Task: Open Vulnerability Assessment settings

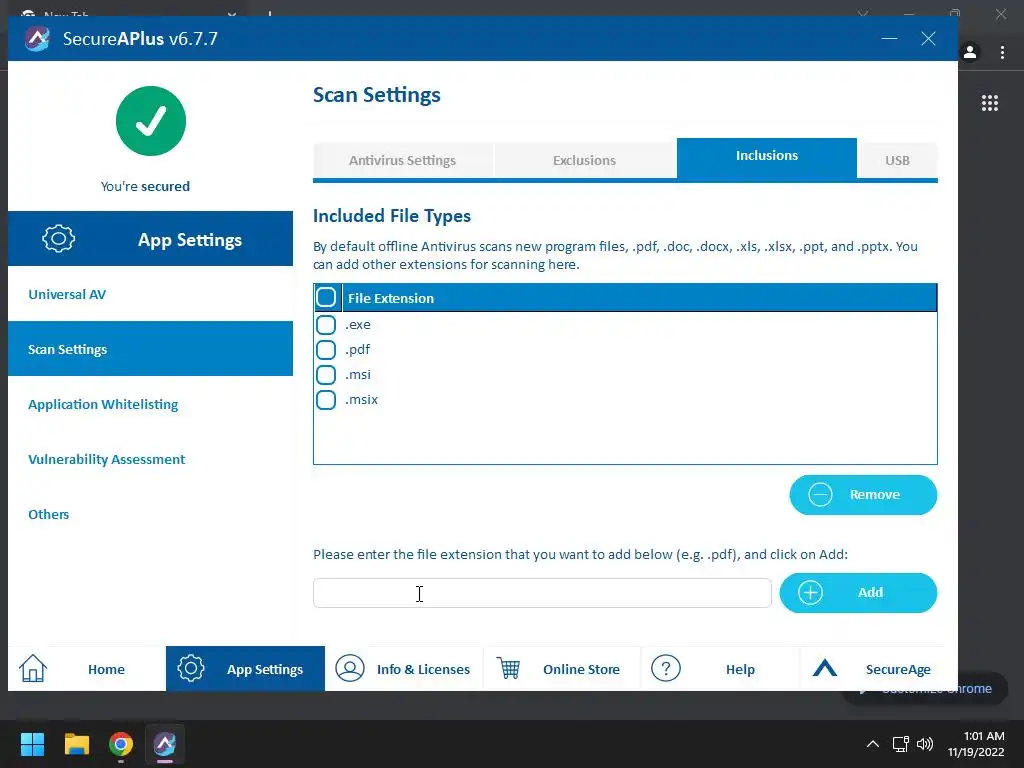Action: click(150, 459)
